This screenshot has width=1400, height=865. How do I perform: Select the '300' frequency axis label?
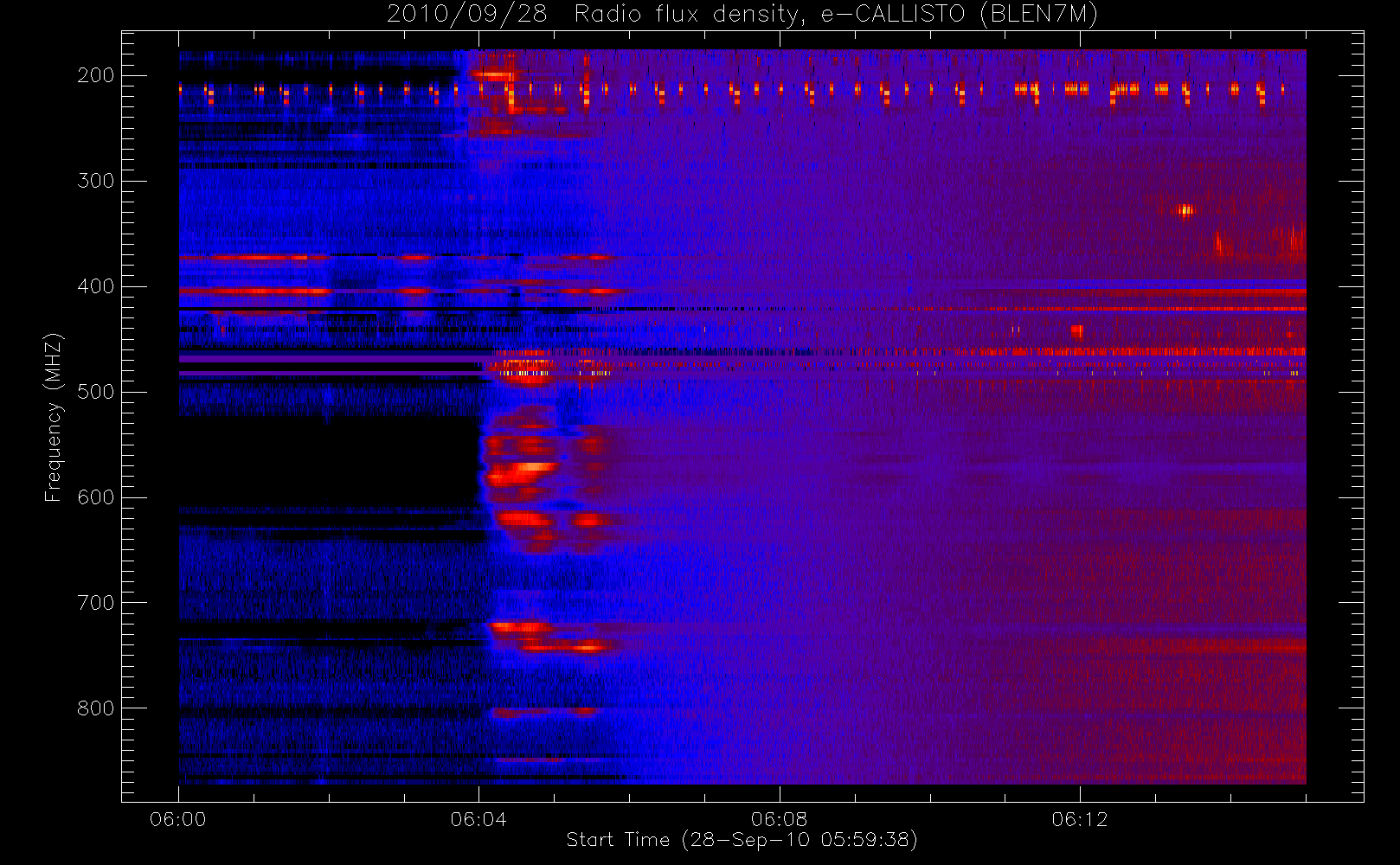coord(95,181)
